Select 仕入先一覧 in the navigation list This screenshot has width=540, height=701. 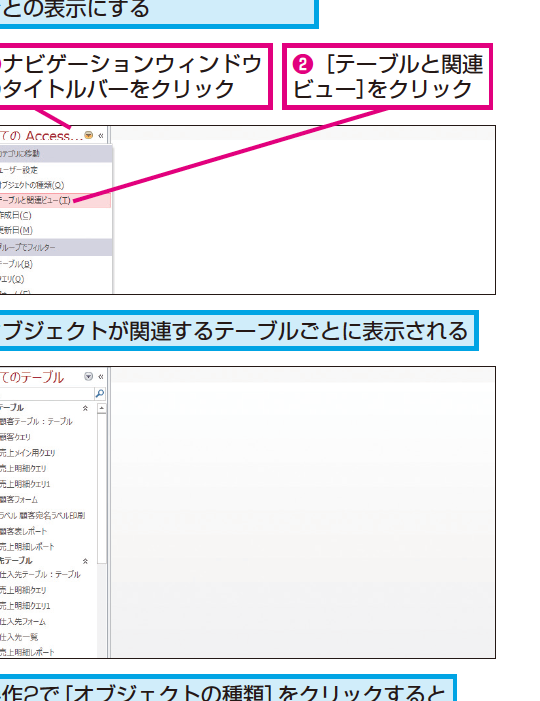point(19,637)
